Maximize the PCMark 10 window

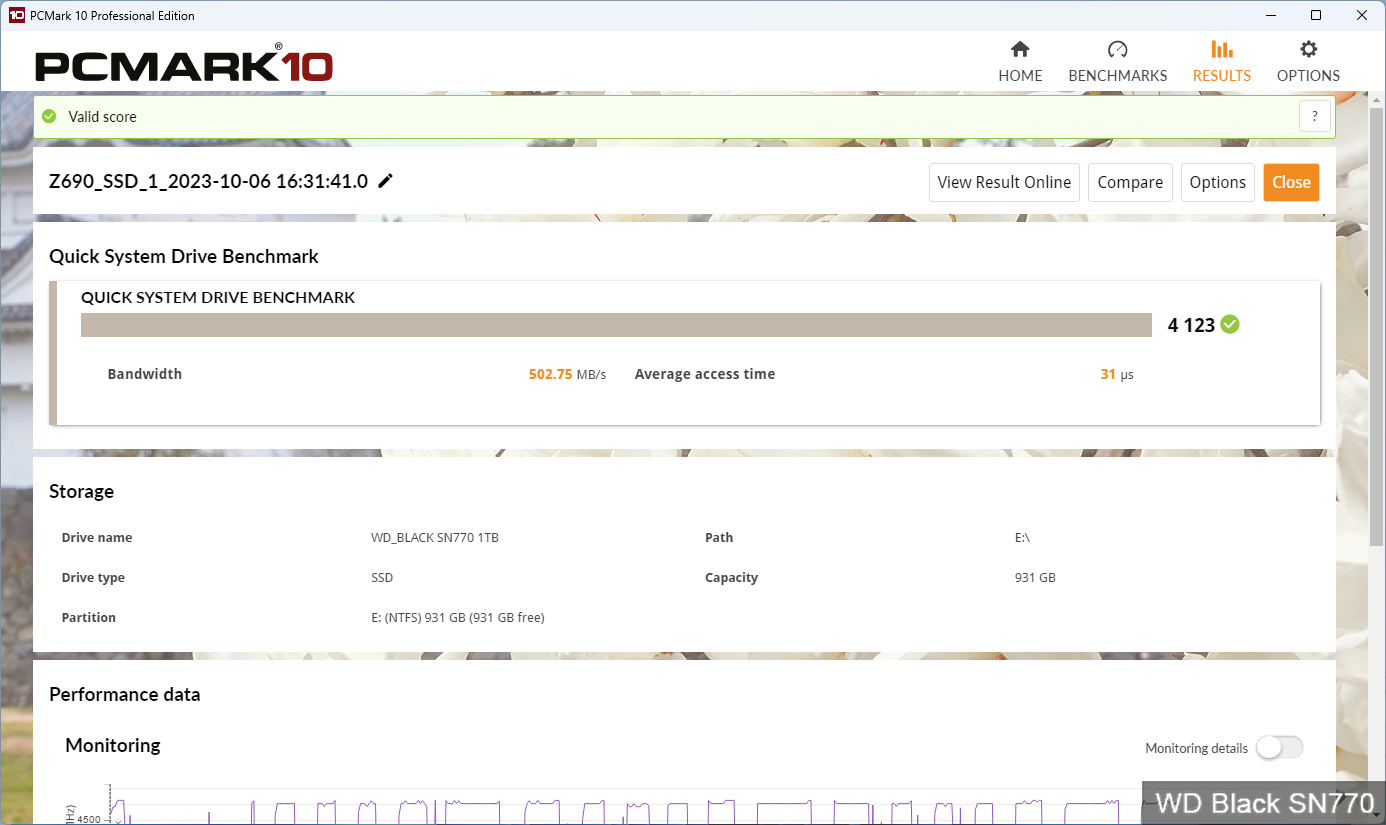click(1316, 15)
